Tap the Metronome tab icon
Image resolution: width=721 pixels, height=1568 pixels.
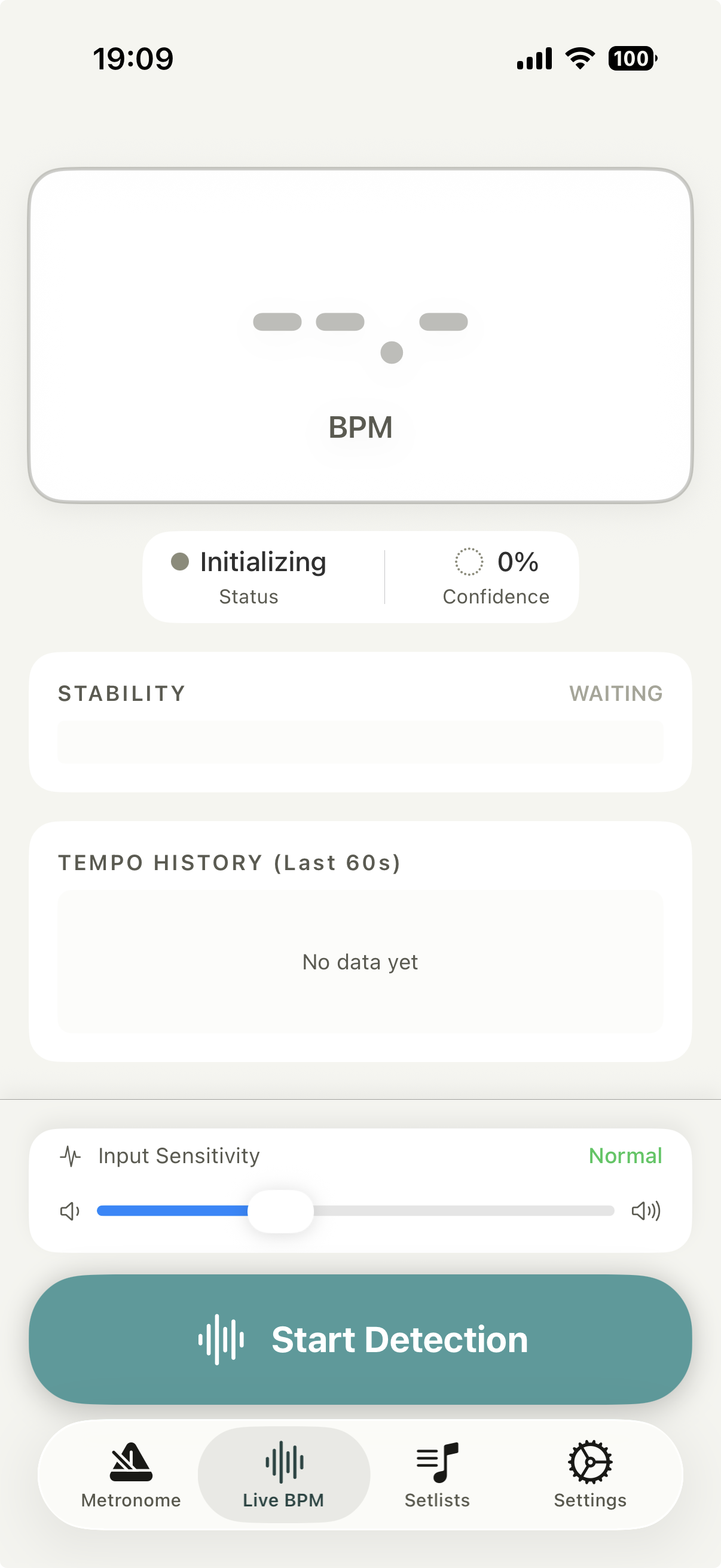tap(131, 1462)
